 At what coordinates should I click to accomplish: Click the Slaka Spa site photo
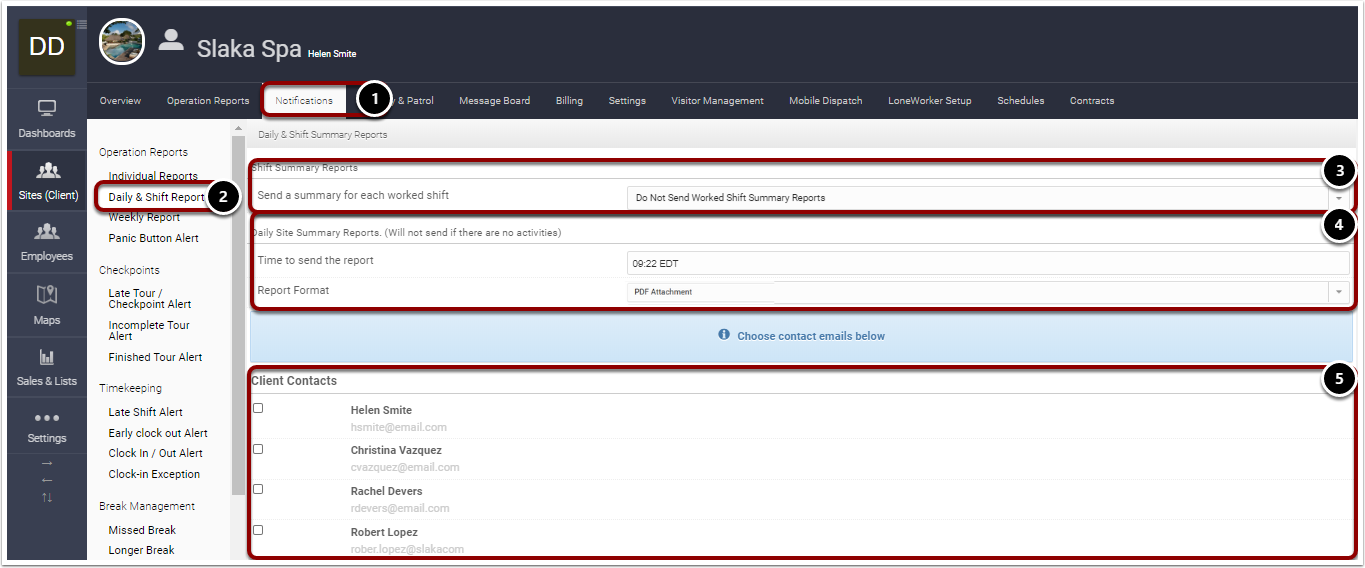[122, 42]
